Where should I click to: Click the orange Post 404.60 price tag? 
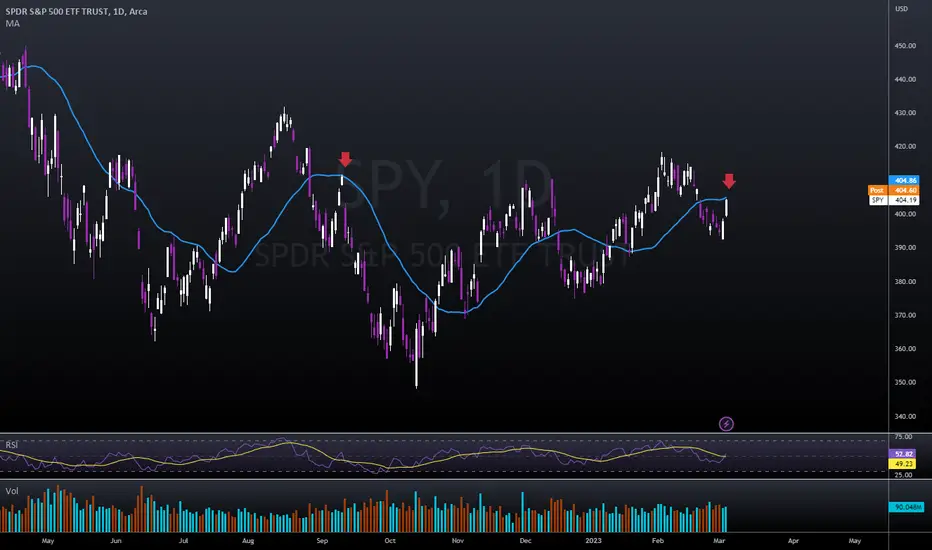(893, 190)
